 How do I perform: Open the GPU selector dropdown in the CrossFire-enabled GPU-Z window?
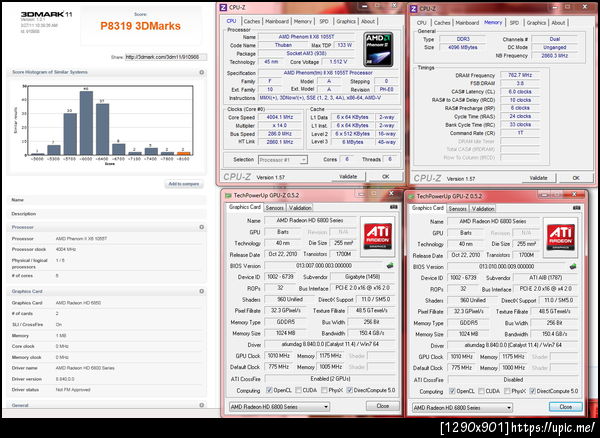[279, 407]
